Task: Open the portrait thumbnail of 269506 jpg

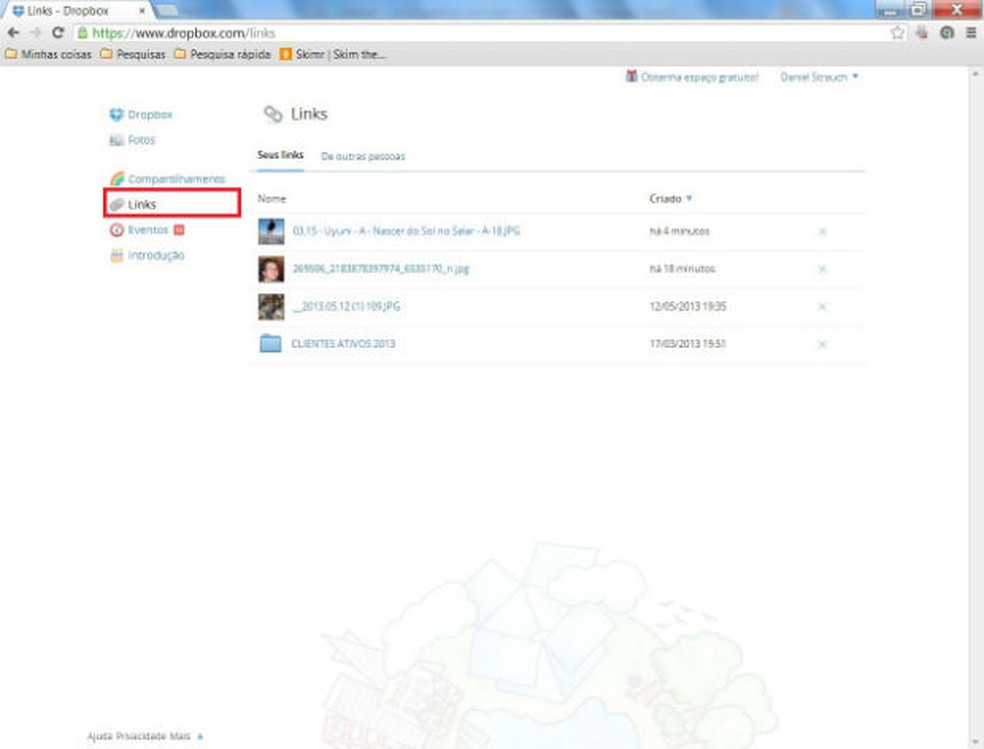Action: pyautogui.click(x=271, y=269)
